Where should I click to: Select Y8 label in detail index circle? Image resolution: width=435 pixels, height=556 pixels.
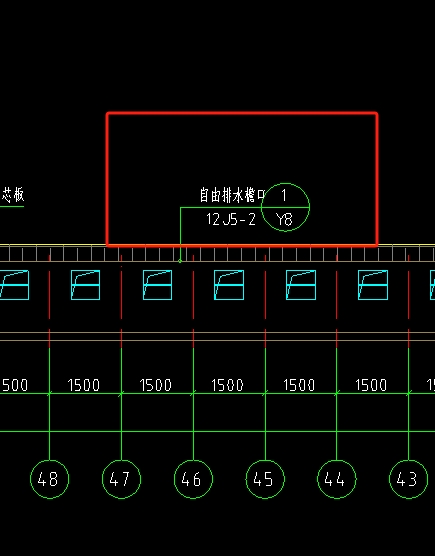tap(284, 219)
